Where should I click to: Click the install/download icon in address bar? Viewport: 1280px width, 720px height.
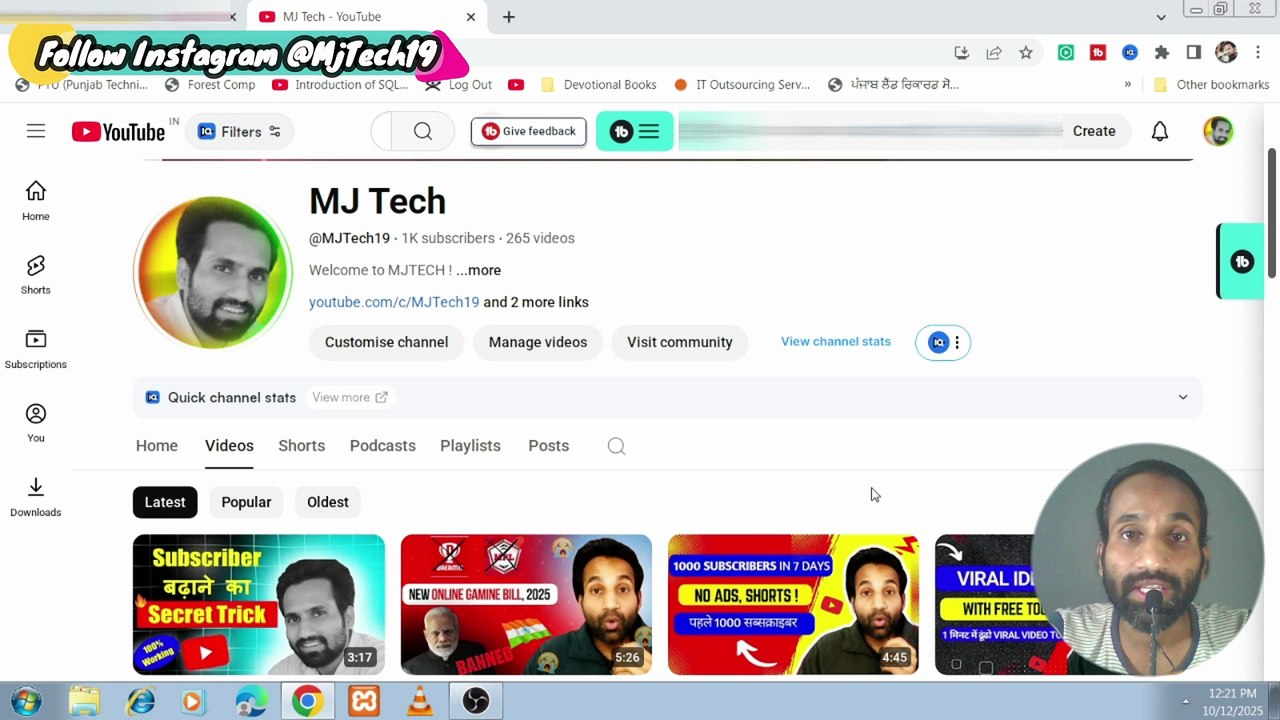tap(962, 53)
